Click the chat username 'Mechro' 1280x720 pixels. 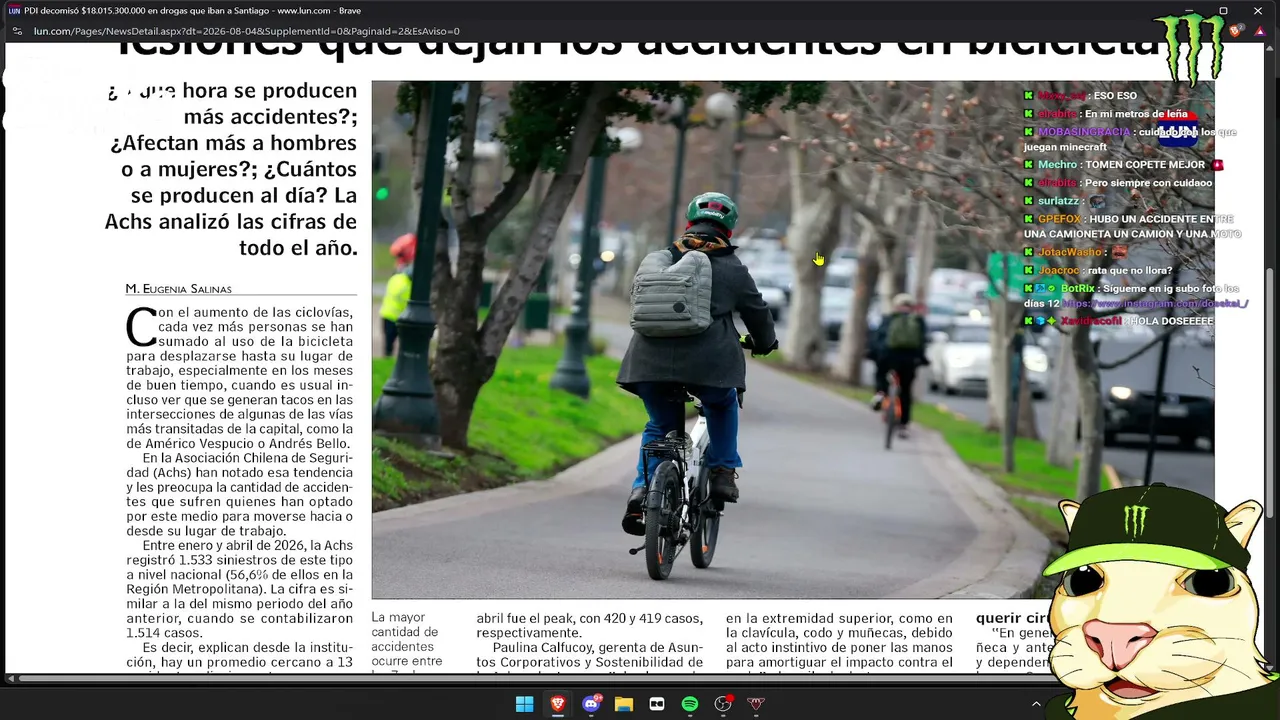coord(1057,165)
